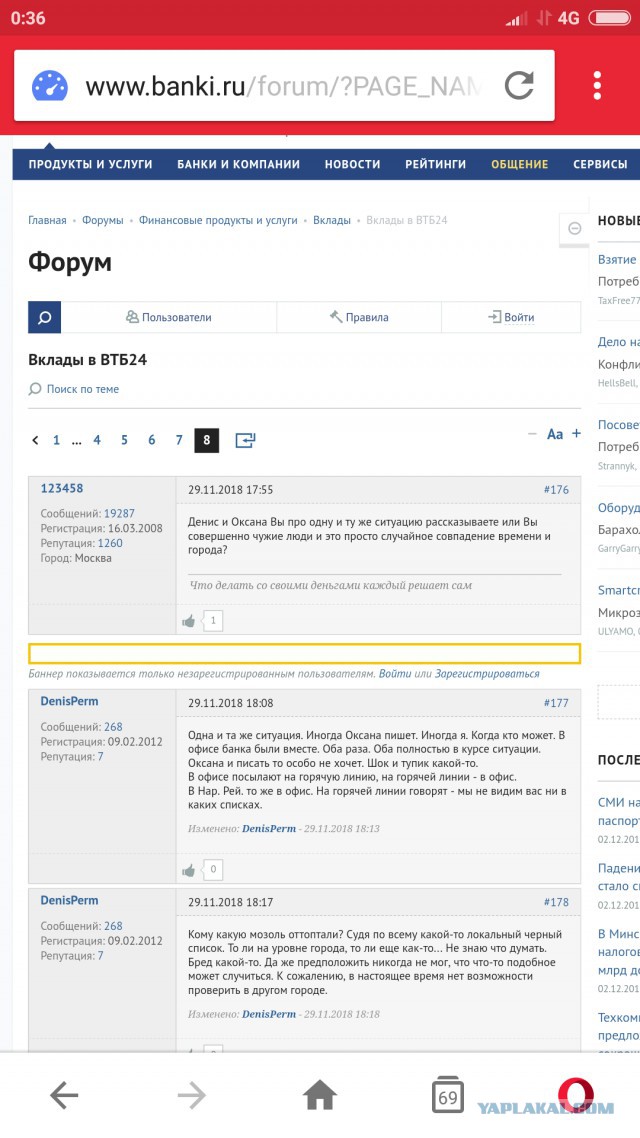The width and height of the screenshot is (640, 1138).
Task: Go to pagination page 4
Action: (x=97, y=440)
